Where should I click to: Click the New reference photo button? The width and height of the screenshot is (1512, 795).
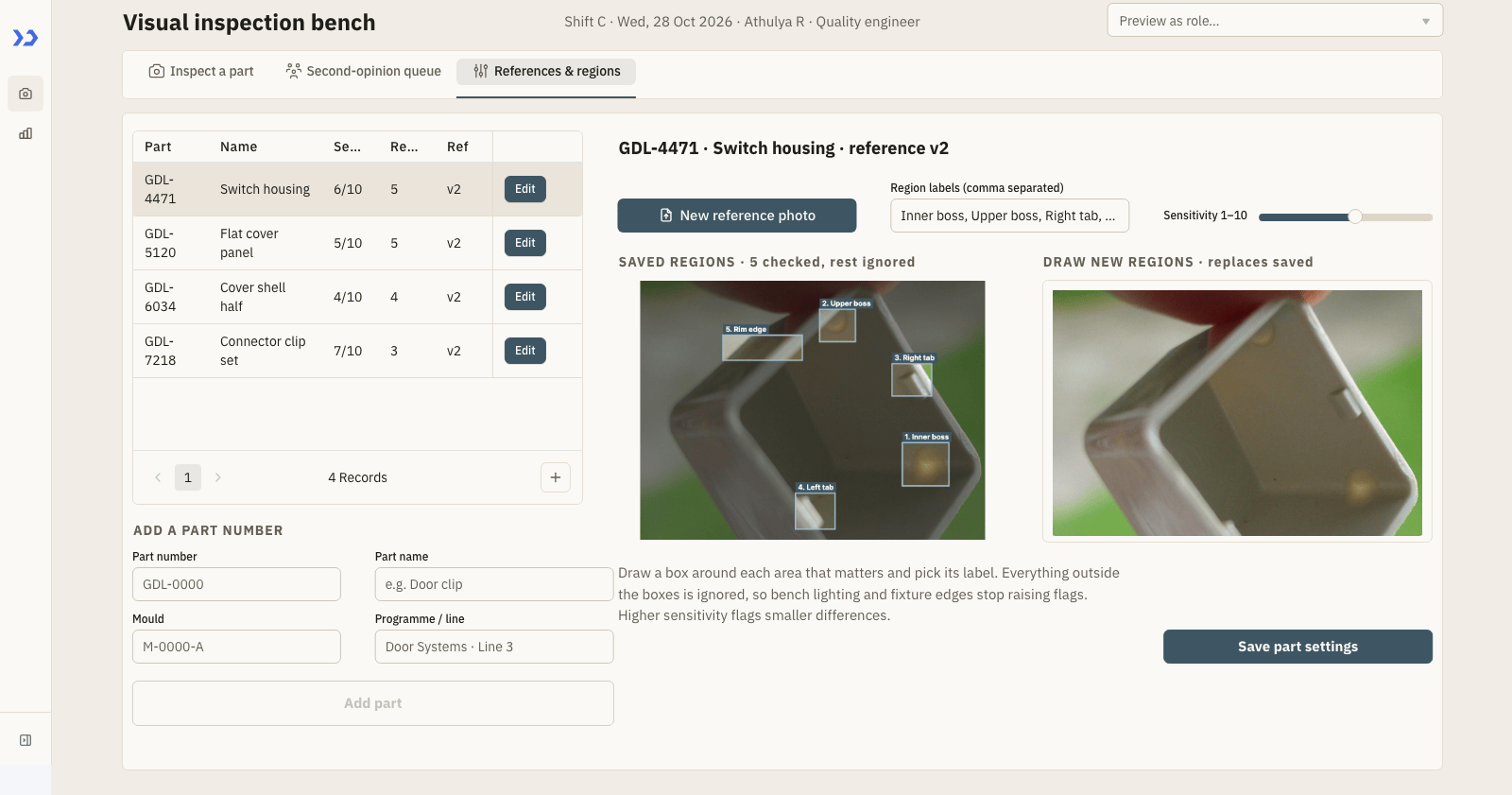737,216
